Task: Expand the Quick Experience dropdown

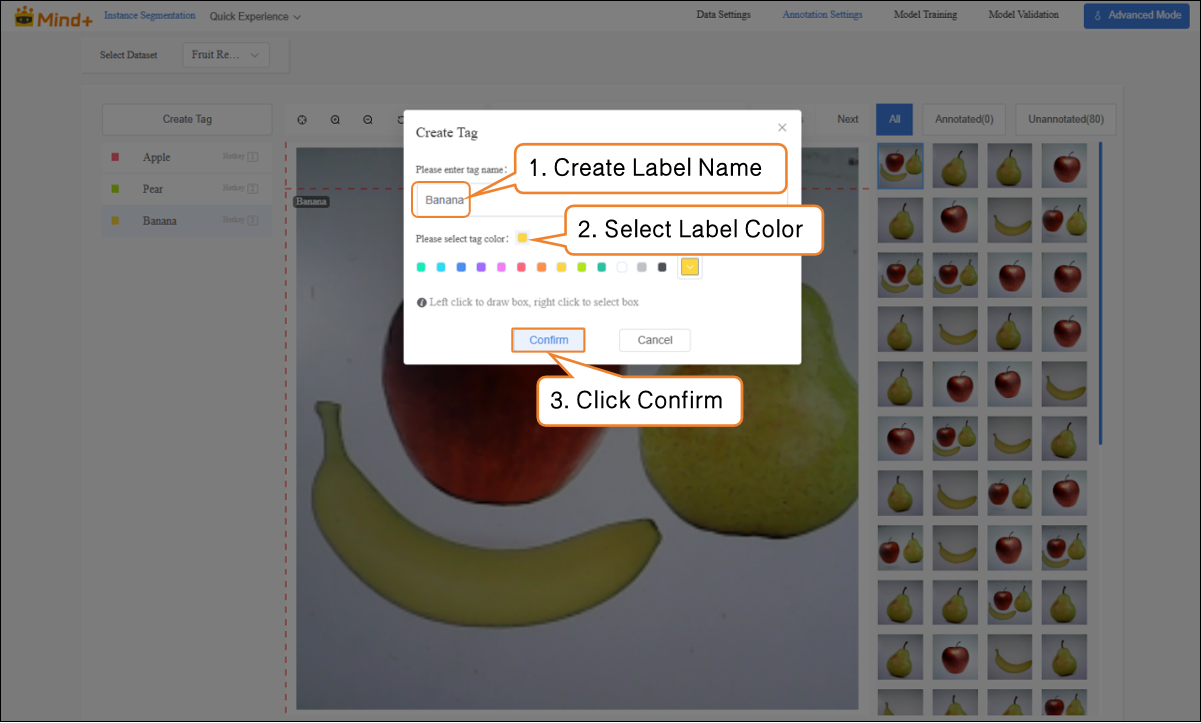Action: [x=255, y=17]
